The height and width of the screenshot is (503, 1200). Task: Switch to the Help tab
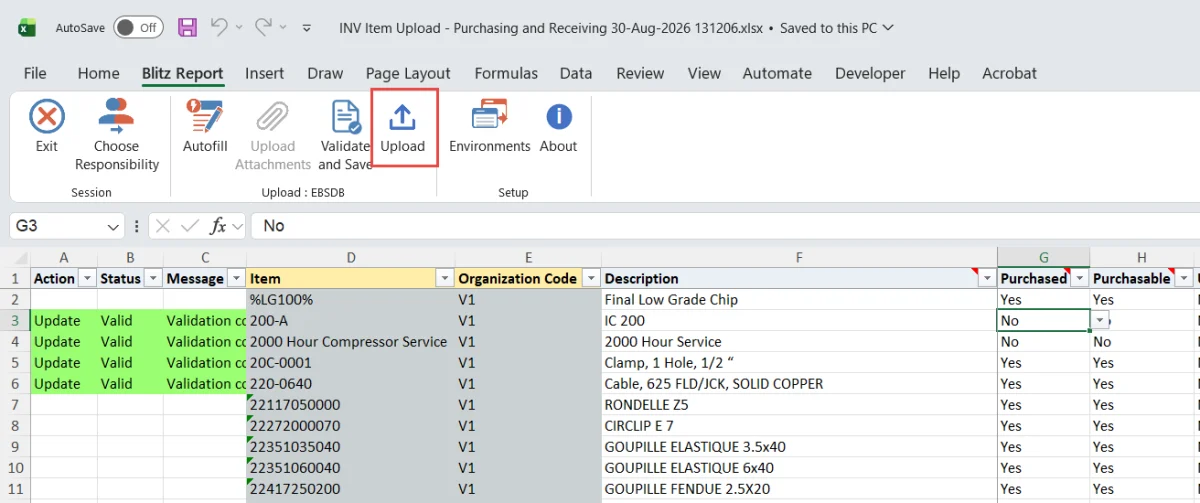944,73
